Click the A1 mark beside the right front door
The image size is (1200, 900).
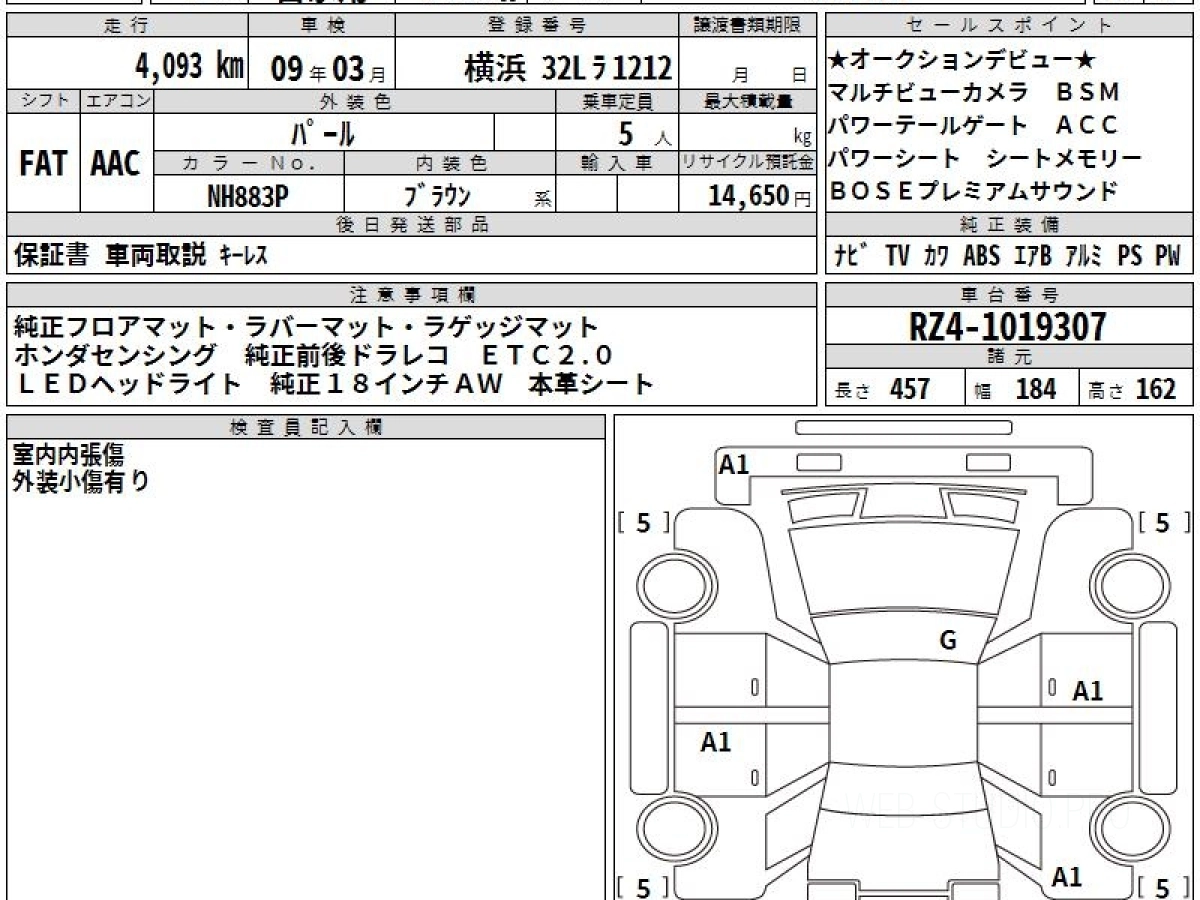point(1087,691)
